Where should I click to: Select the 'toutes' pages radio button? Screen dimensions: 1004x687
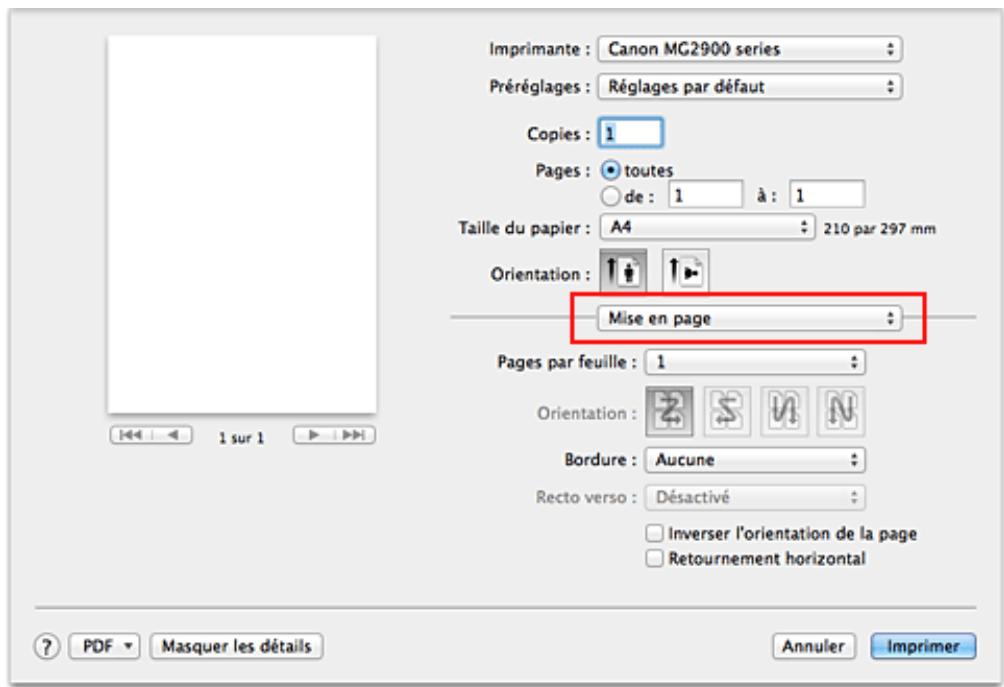pos(611,170)
